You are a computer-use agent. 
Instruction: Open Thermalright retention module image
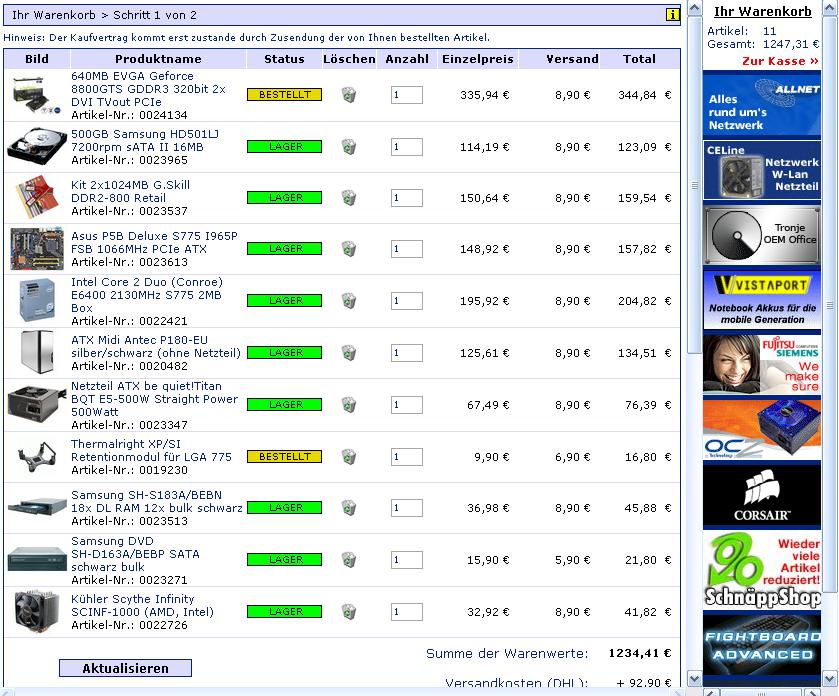point(36,456)
